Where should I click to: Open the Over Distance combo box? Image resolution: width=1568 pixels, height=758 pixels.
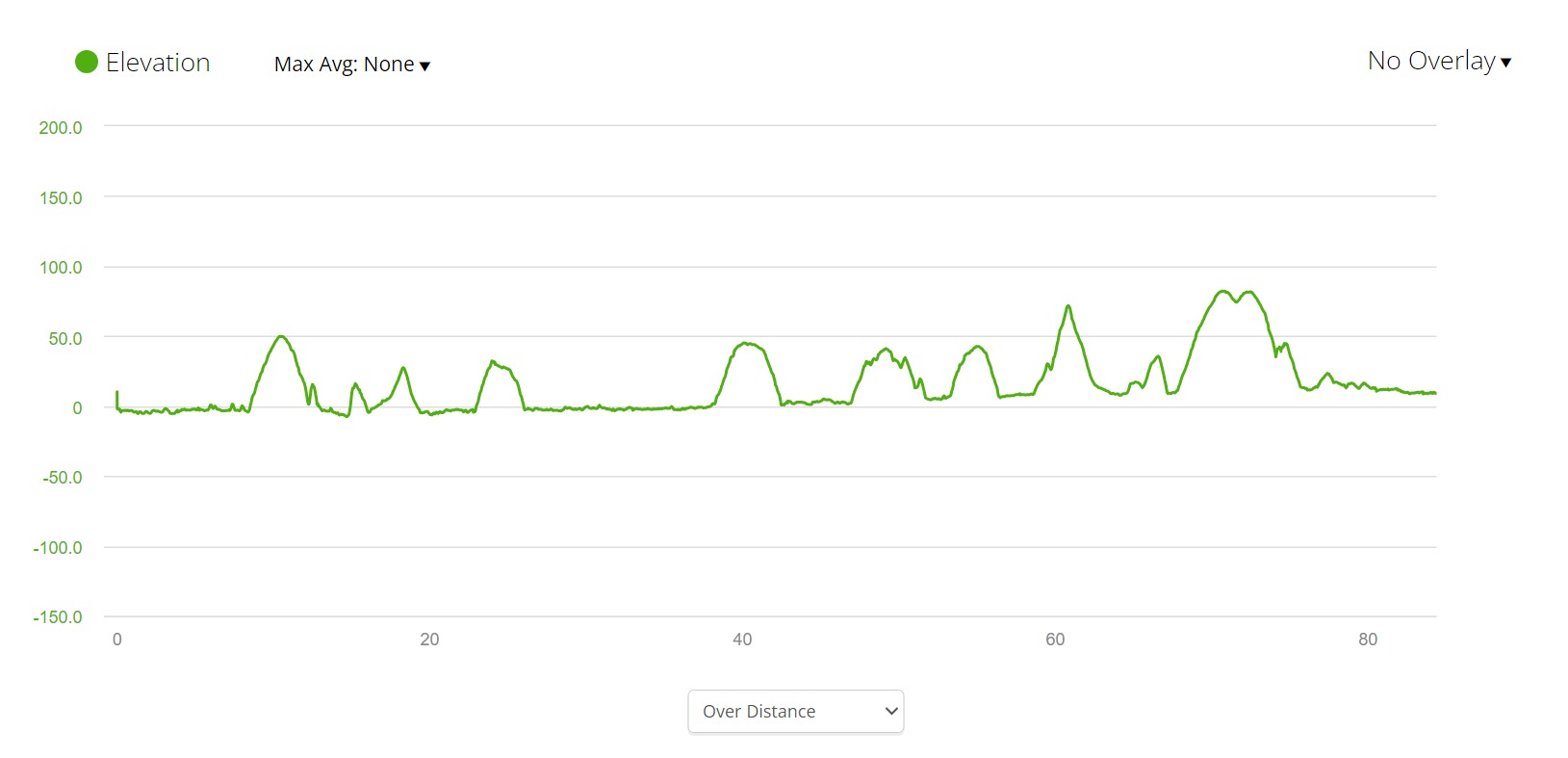(795, 712)
